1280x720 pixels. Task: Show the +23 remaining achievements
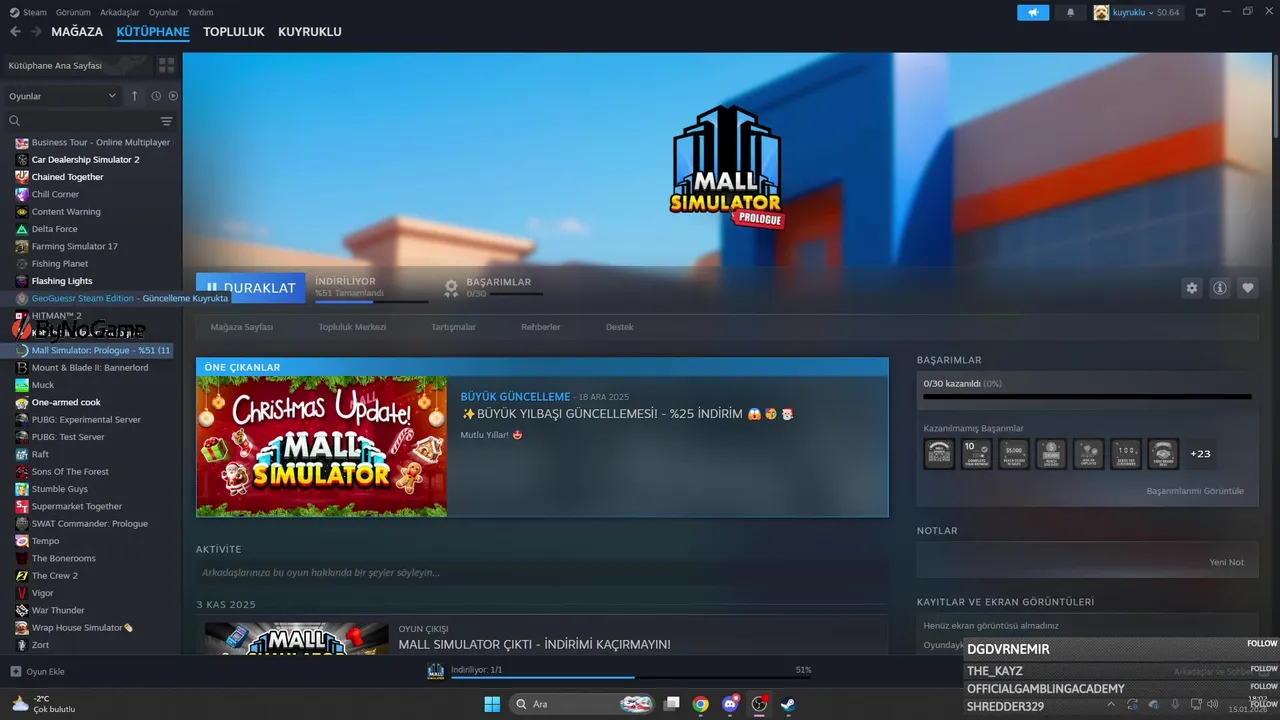(x=1200, y=453)
